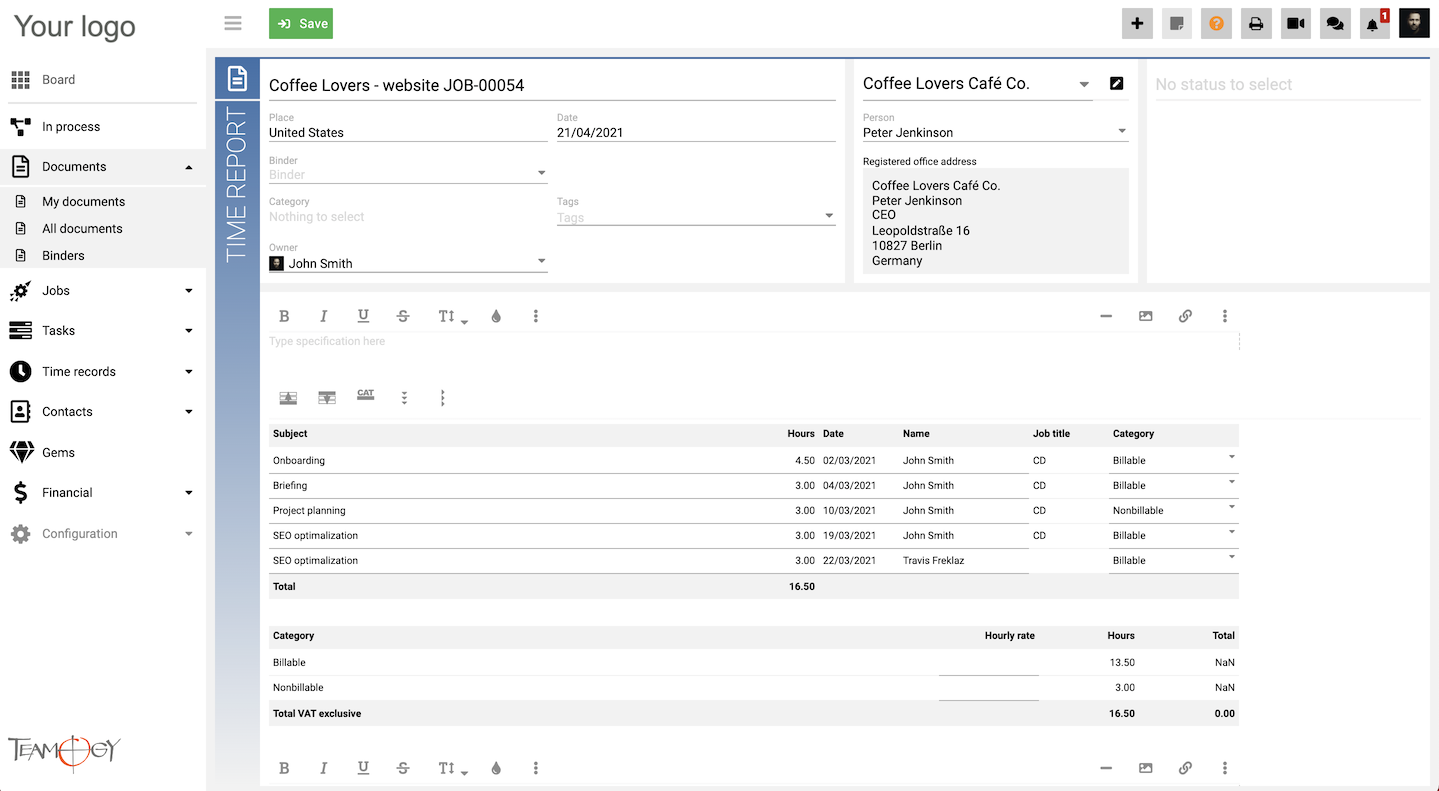This screenshot has width=1439, height=791.
Task: Click the document title field Coffee Lovers - website
Action: (552, 85)
